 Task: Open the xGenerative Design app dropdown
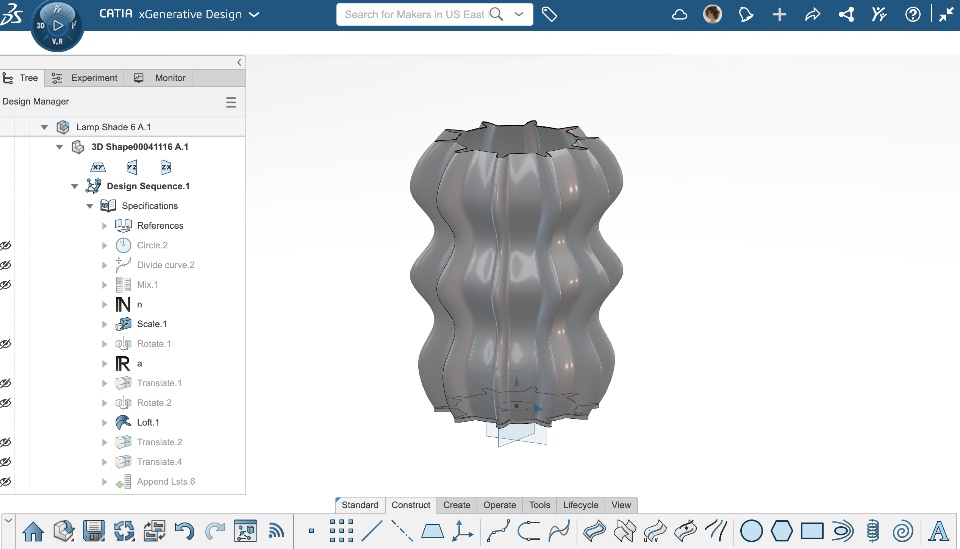click(x=254, y=15)
